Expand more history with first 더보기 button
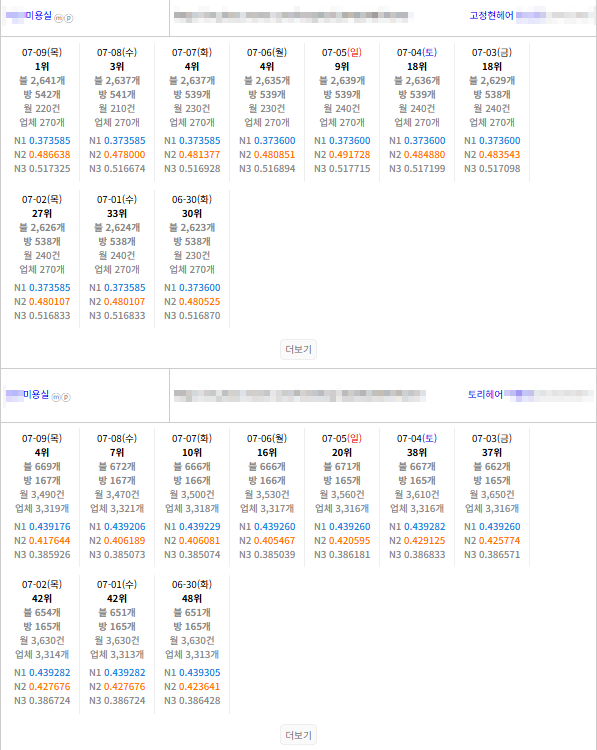Image resolution: width=597 pixels, height=750 pixels. pyautogui.click(x=298, y=350)
